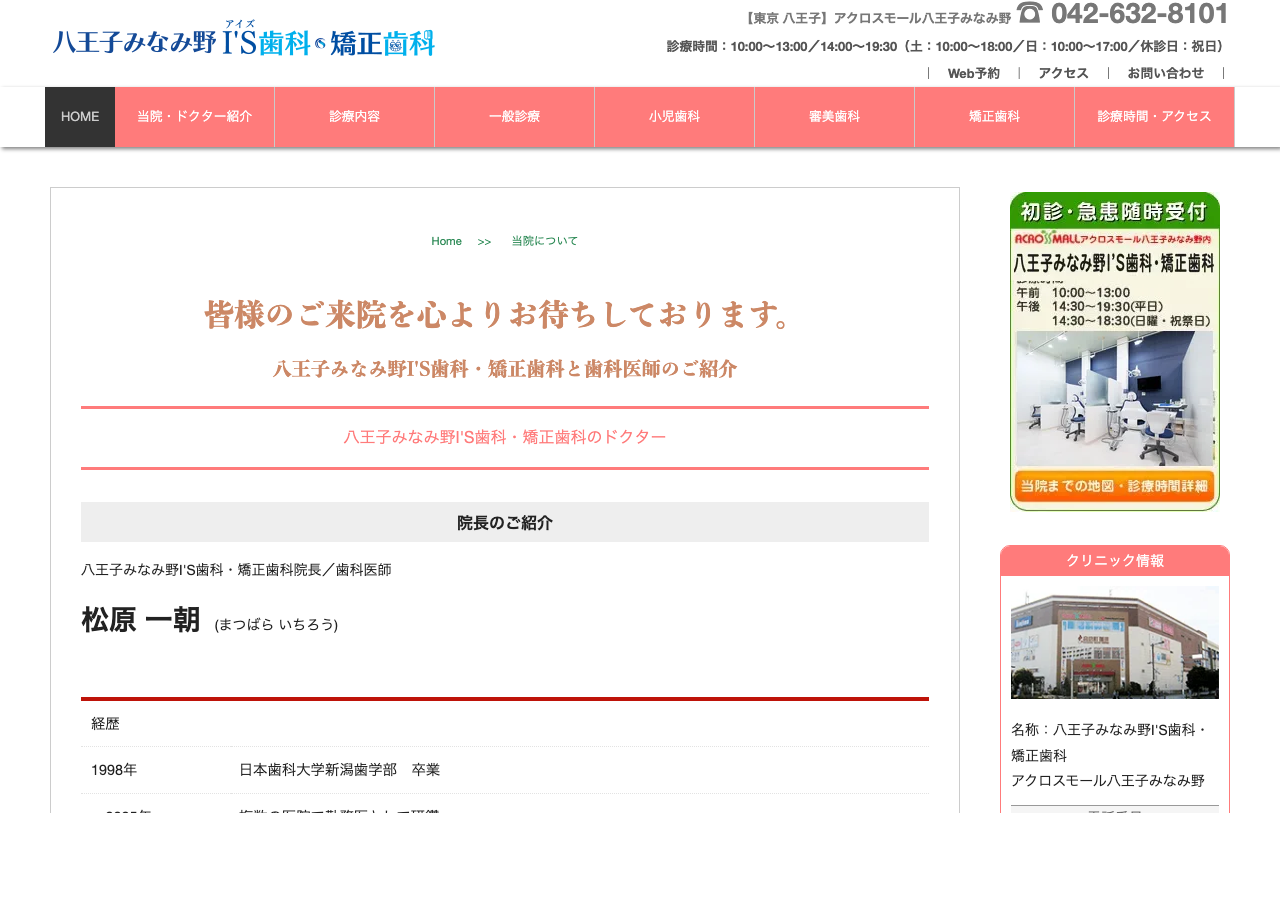This screenshot has height=900, width=1280.
Task: Go to 小児歯科 page
Action: [675, 117]
